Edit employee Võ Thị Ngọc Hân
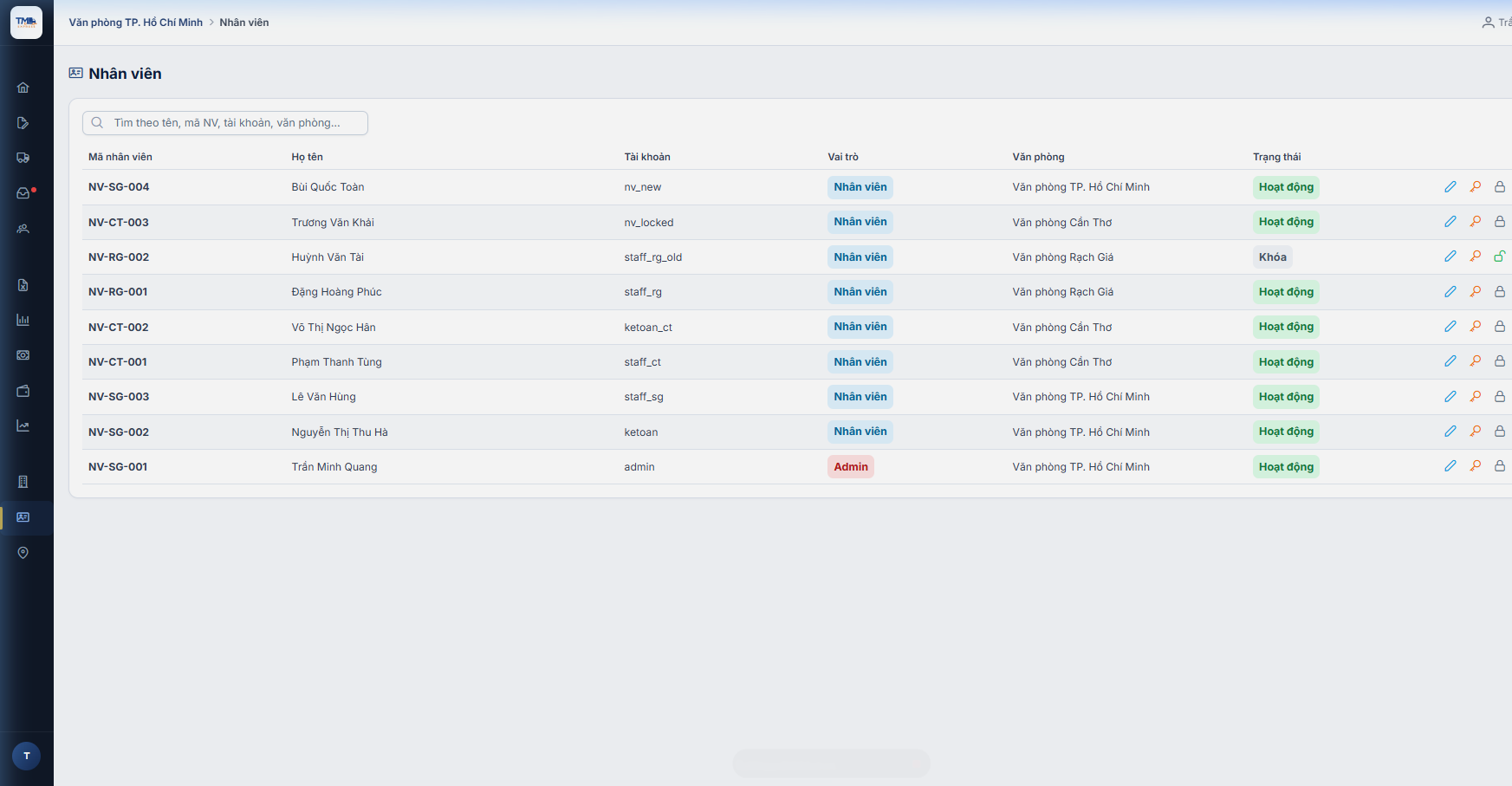Screen dimensions: 1512x786 1450,327
